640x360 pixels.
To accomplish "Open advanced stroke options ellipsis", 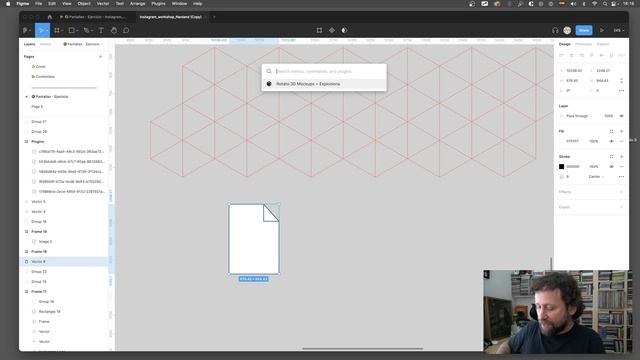I will coord(621,177).
